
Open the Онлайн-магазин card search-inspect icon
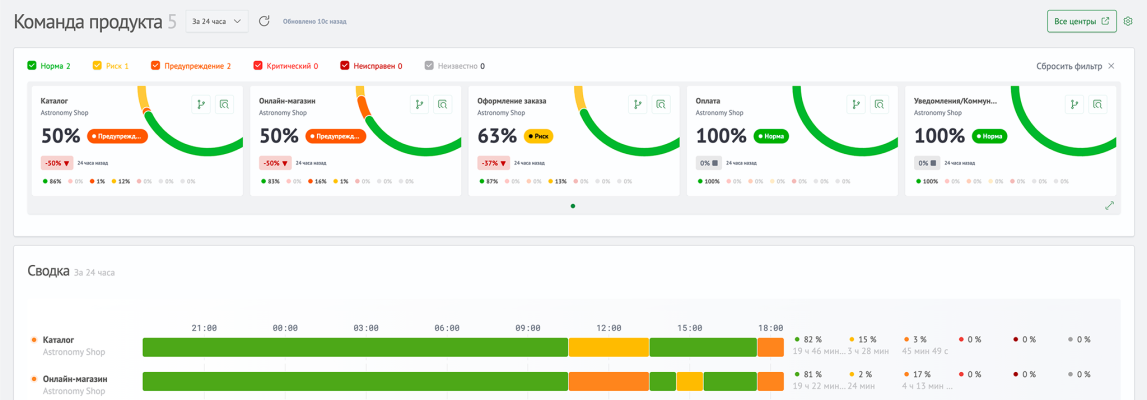click(443, 105)
